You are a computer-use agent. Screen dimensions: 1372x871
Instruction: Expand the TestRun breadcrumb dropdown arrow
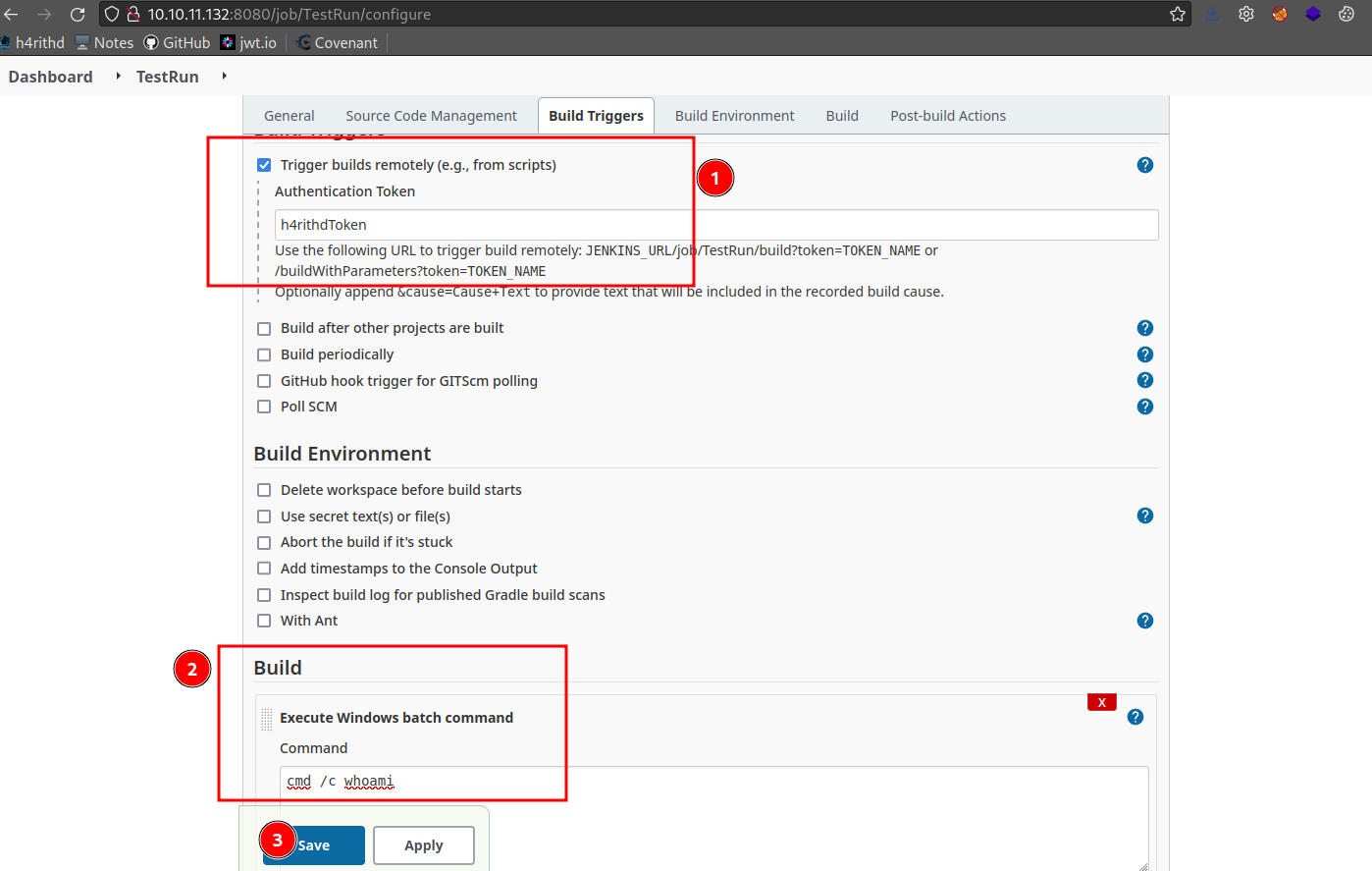[x=224, y=76]
